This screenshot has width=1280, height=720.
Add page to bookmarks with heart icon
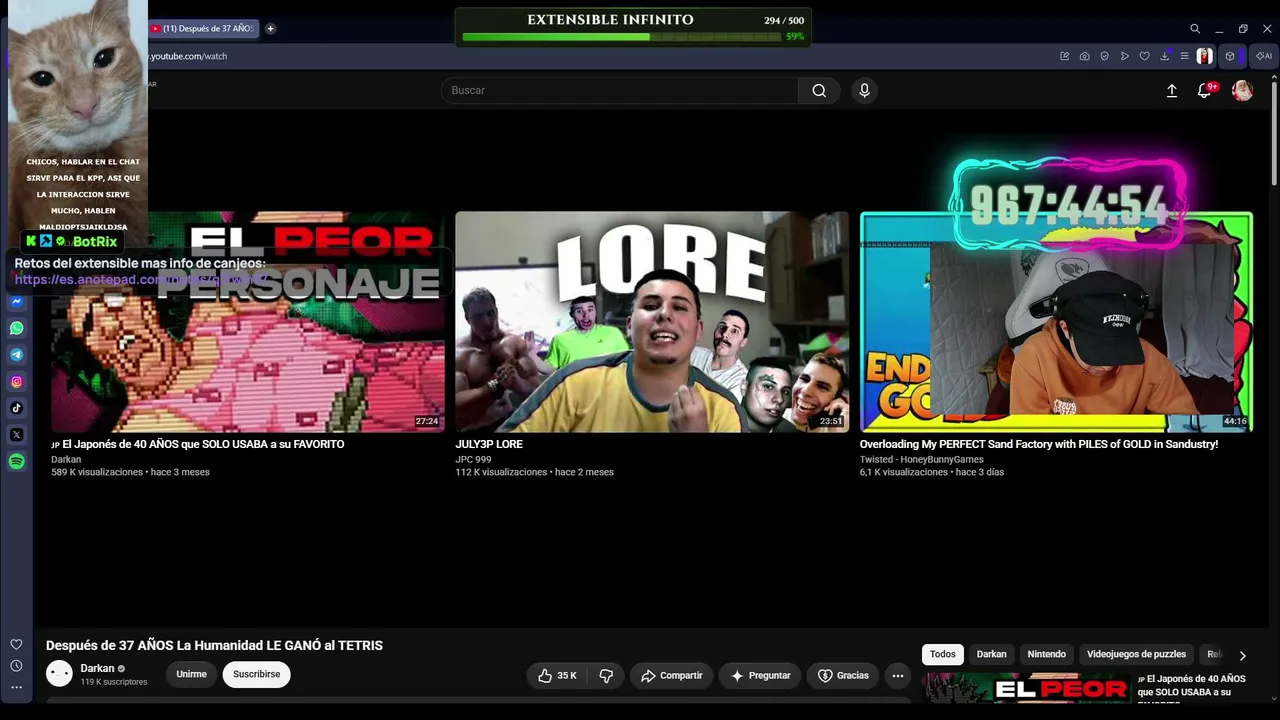(1144, 56)
